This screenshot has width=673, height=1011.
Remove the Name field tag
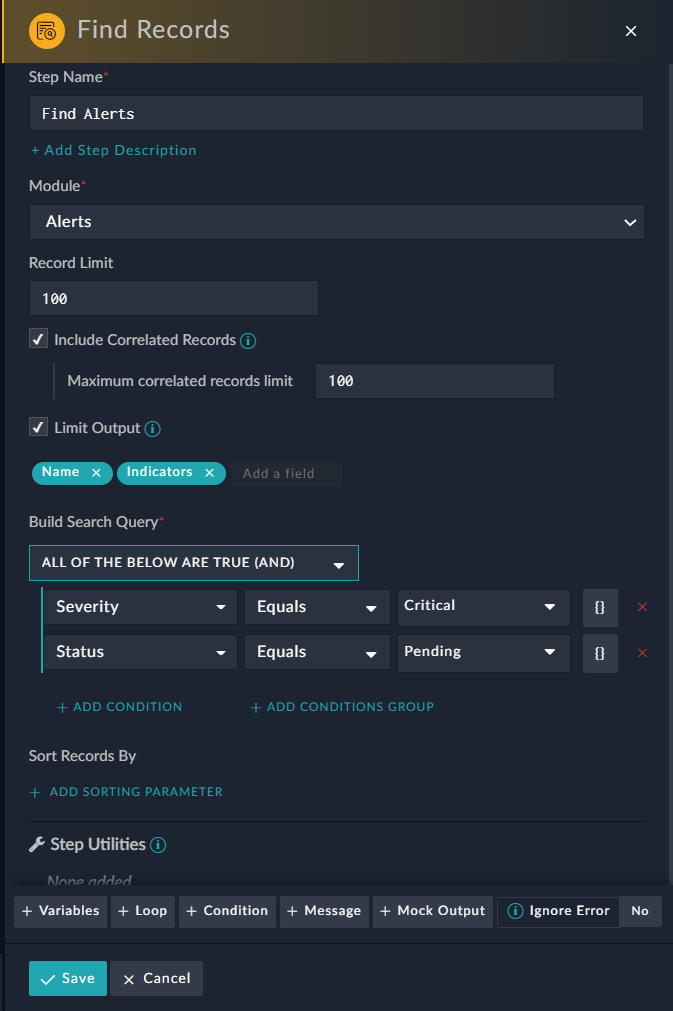(x=96, y=473)
